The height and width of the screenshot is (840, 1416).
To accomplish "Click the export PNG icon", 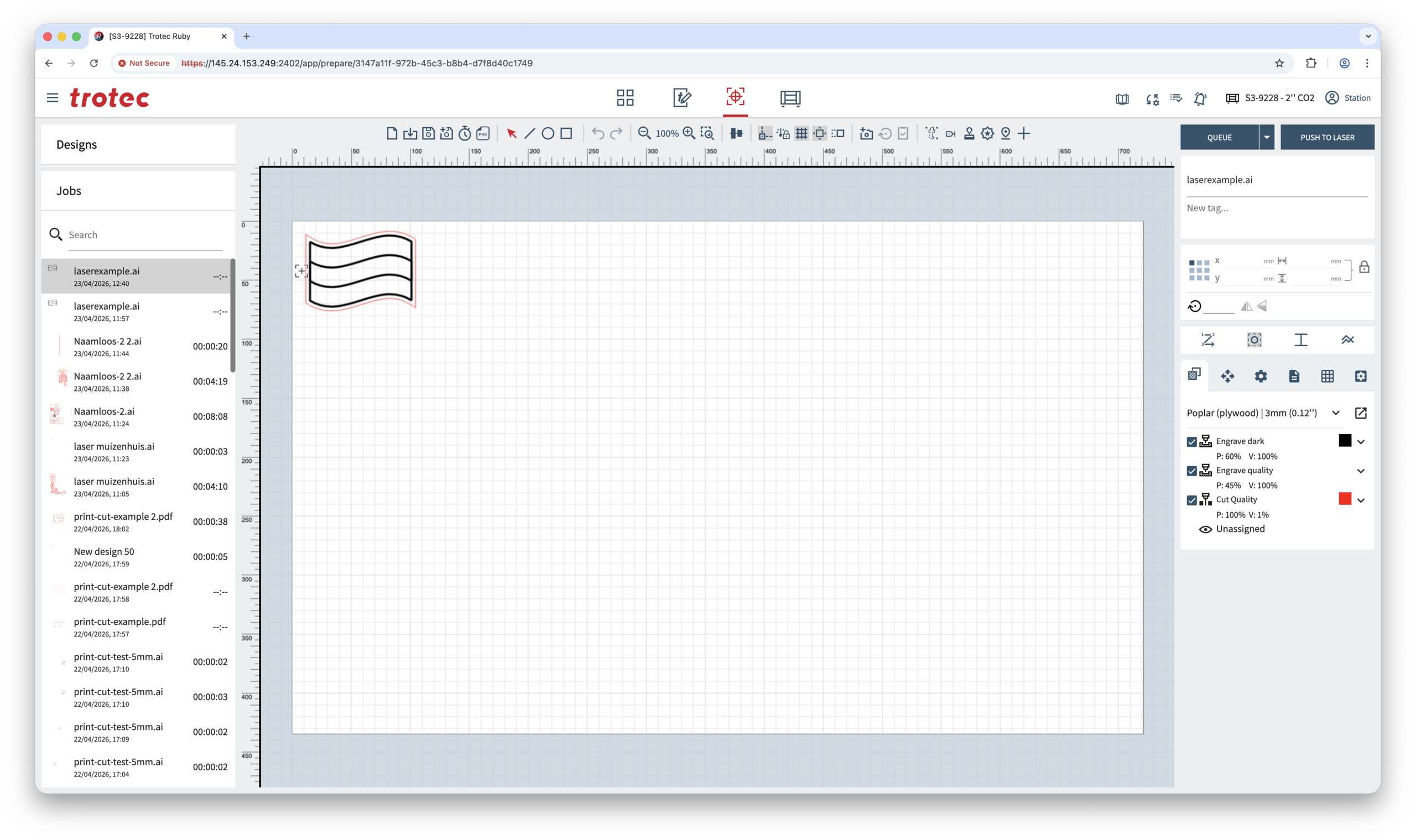I will [483, 134].
